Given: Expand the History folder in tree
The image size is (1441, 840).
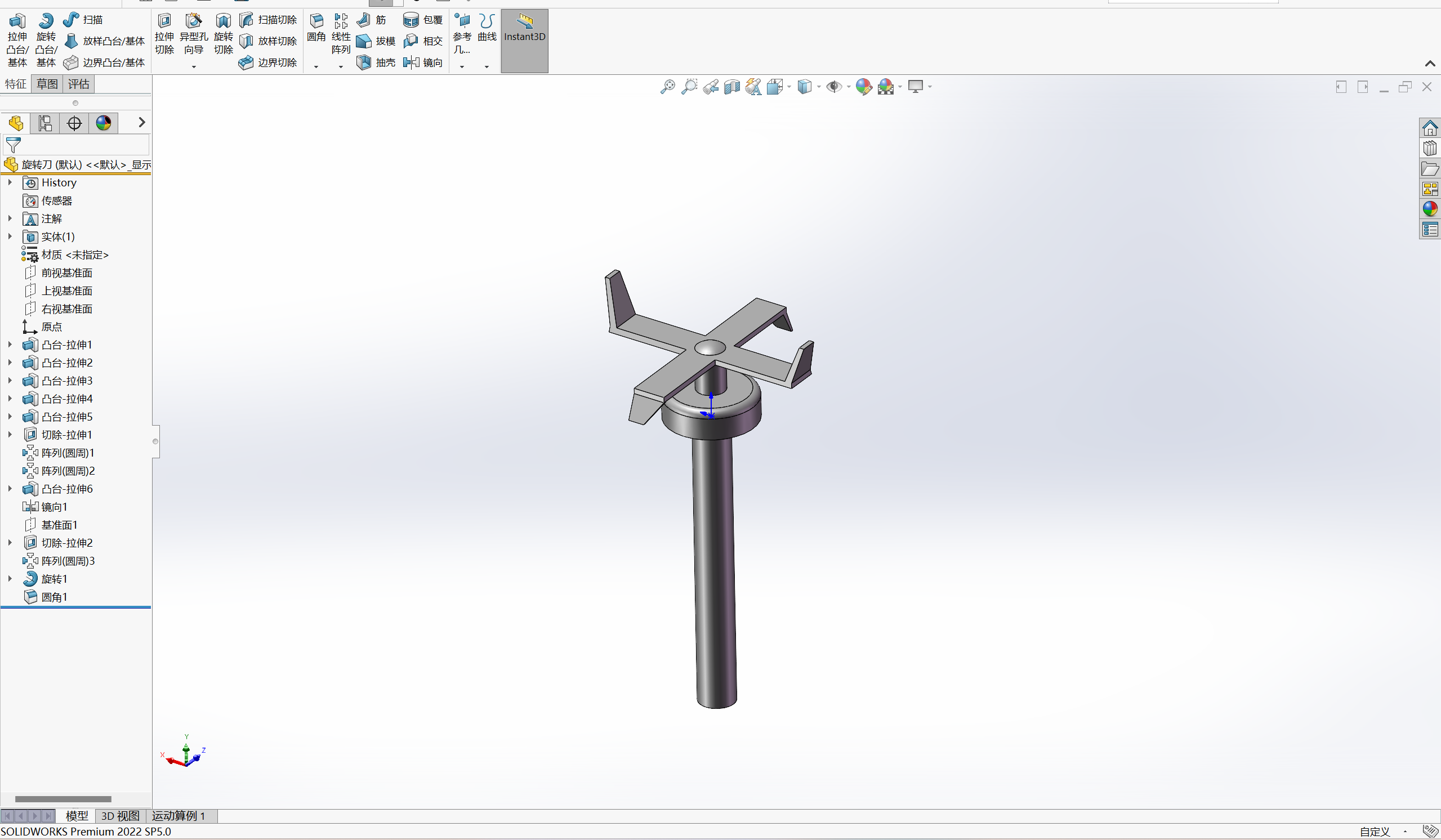Looking at the screenshot, I should pos(10,182).
